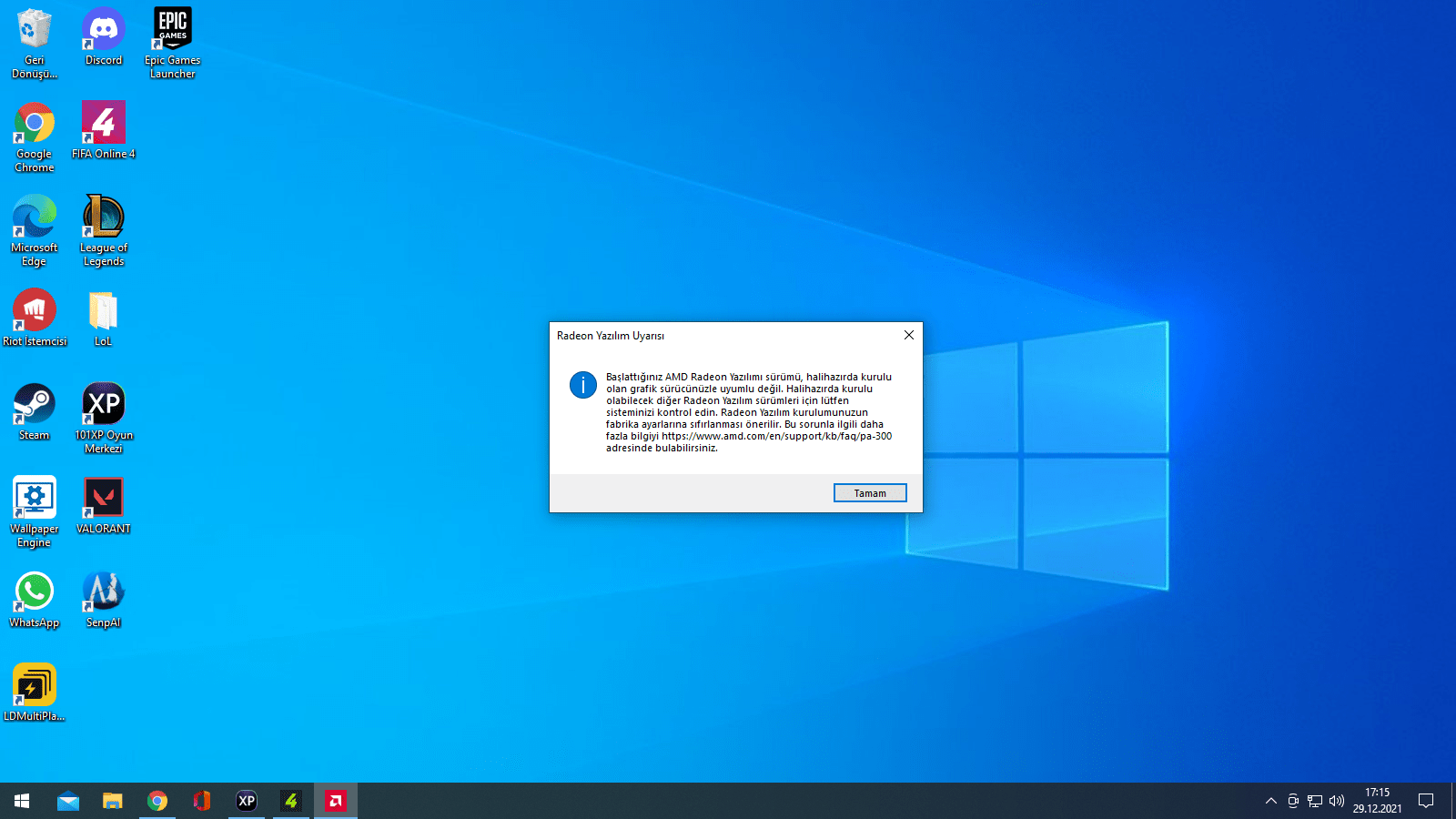Select the WhatsApp desktop shortcut
Image resolution: width=1456 pixels, height=819 pixels.
[35, 600]
